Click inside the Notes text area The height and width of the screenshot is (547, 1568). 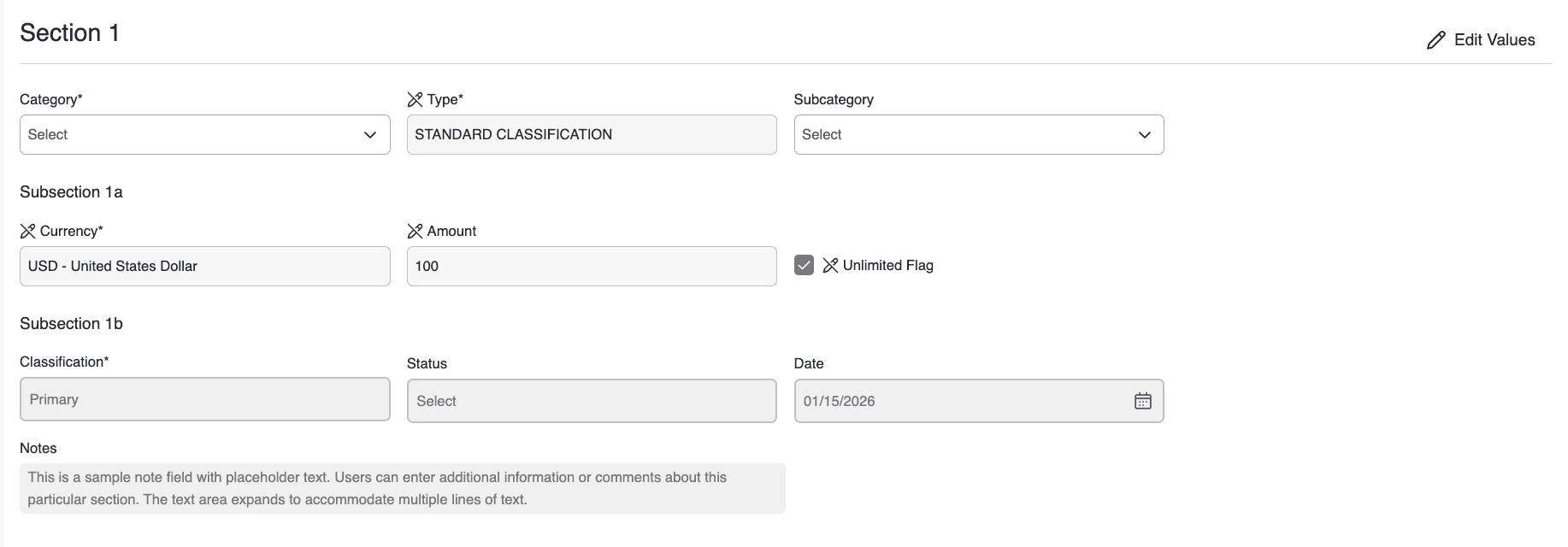(x=402, y=488)
